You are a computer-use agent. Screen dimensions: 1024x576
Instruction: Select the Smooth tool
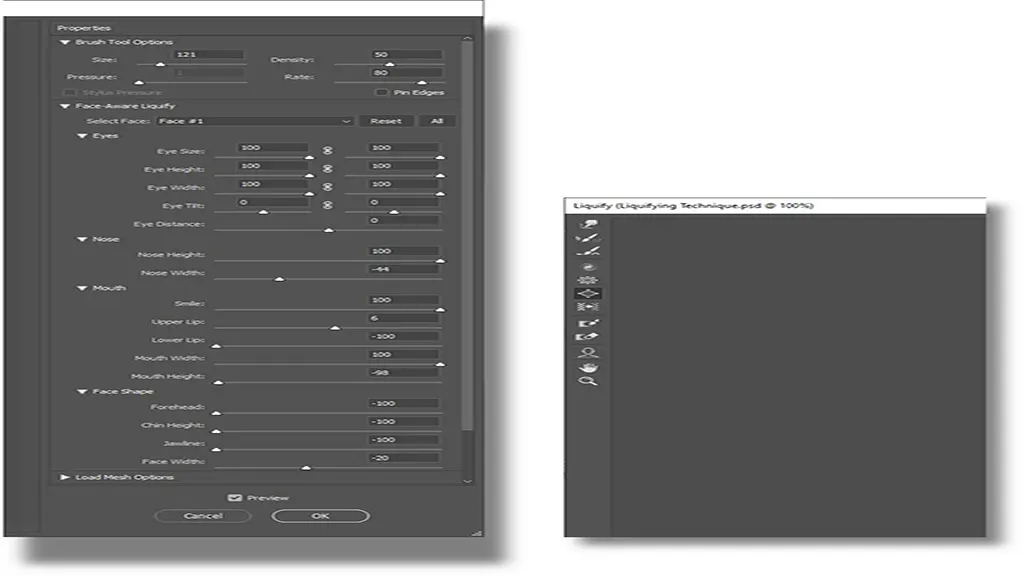click(x=588, y=251)
